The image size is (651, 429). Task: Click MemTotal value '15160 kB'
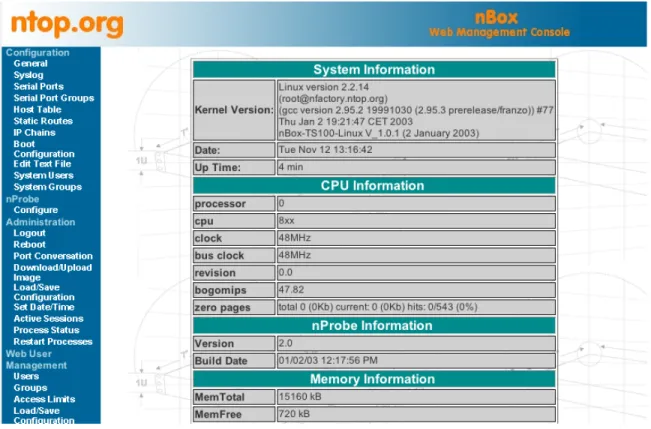tap(300, 397)
